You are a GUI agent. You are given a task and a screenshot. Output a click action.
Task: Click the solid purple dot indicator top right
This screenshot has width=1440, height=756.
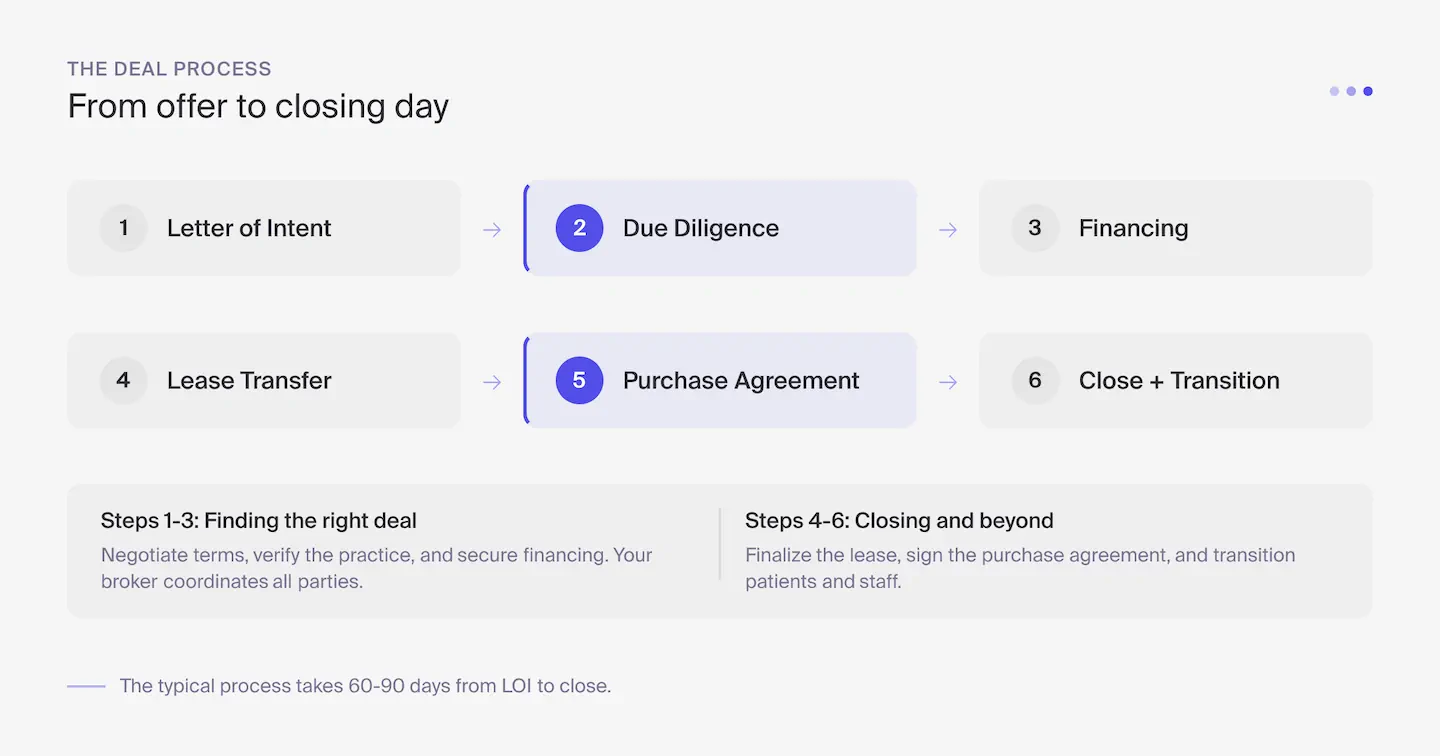pyautogui.click(x=1368, y=91)
